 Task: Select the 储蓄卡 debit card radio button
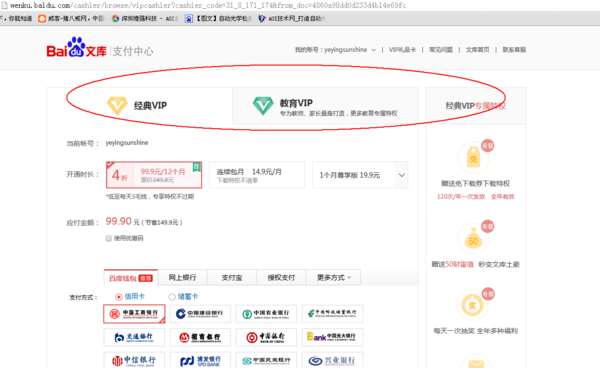(172, 296)
